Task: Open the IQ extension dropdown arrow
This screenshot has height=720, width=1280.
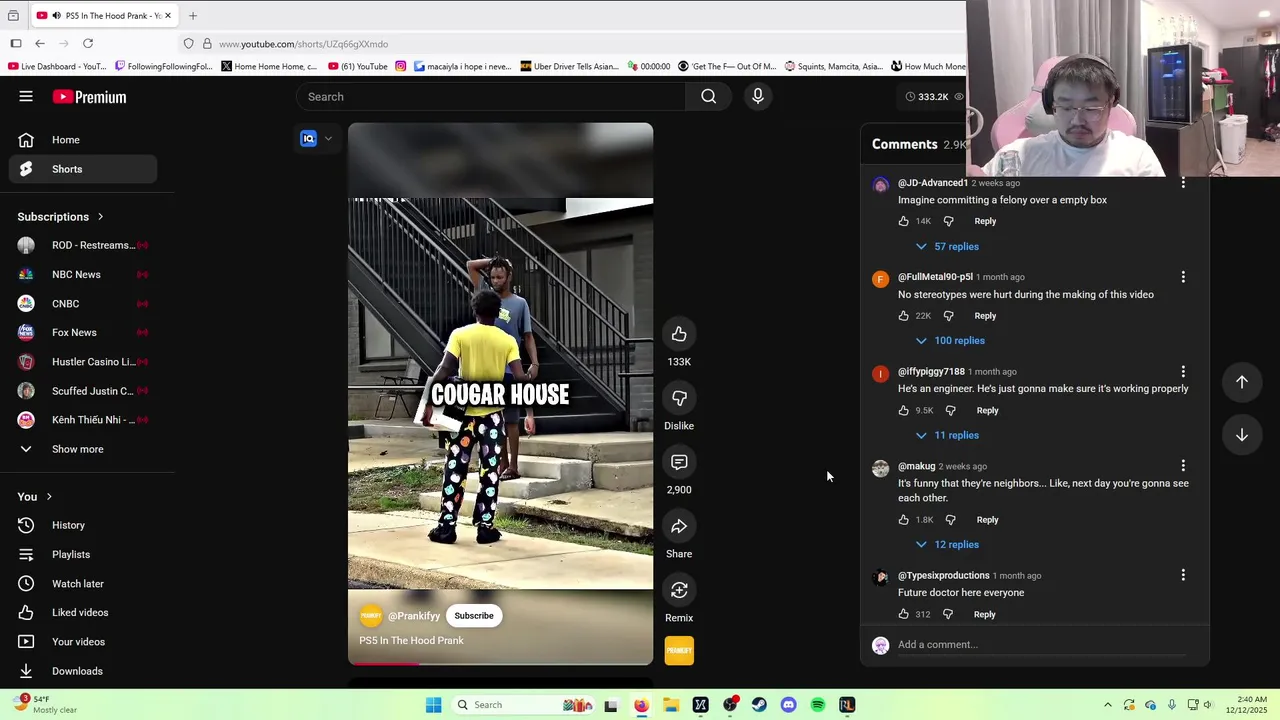Action: (x=328, y=139)
